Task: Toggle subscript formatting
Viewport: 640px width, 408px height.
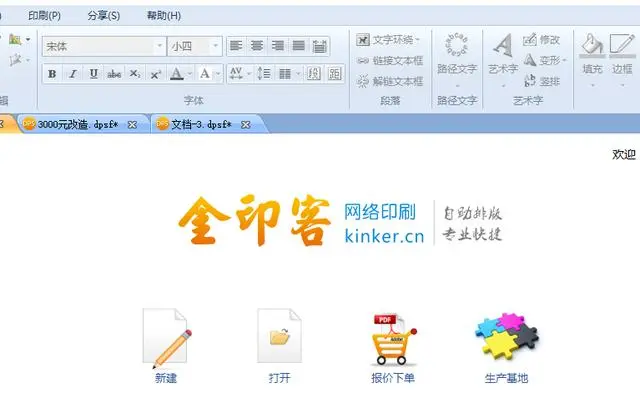Action: point(135,74)
